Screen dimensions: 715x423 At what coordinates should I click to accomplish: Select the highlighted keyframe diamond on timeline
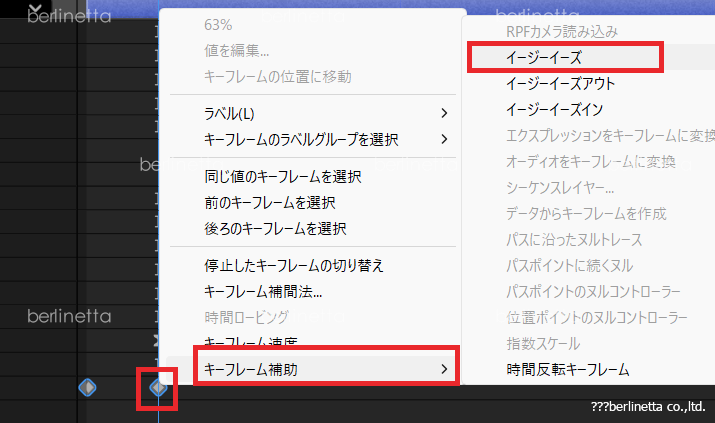tap(158, 387)
